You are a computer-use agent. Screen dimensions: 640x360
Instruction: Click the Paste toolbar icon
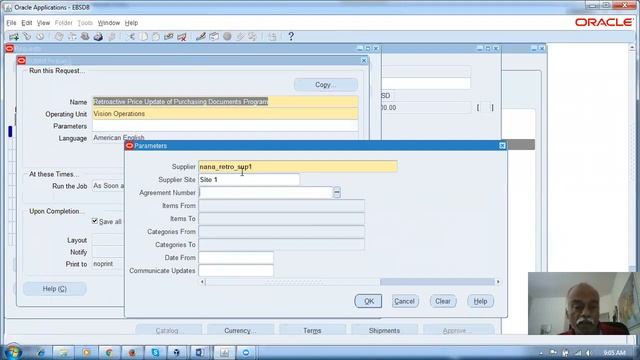[156, 37]
